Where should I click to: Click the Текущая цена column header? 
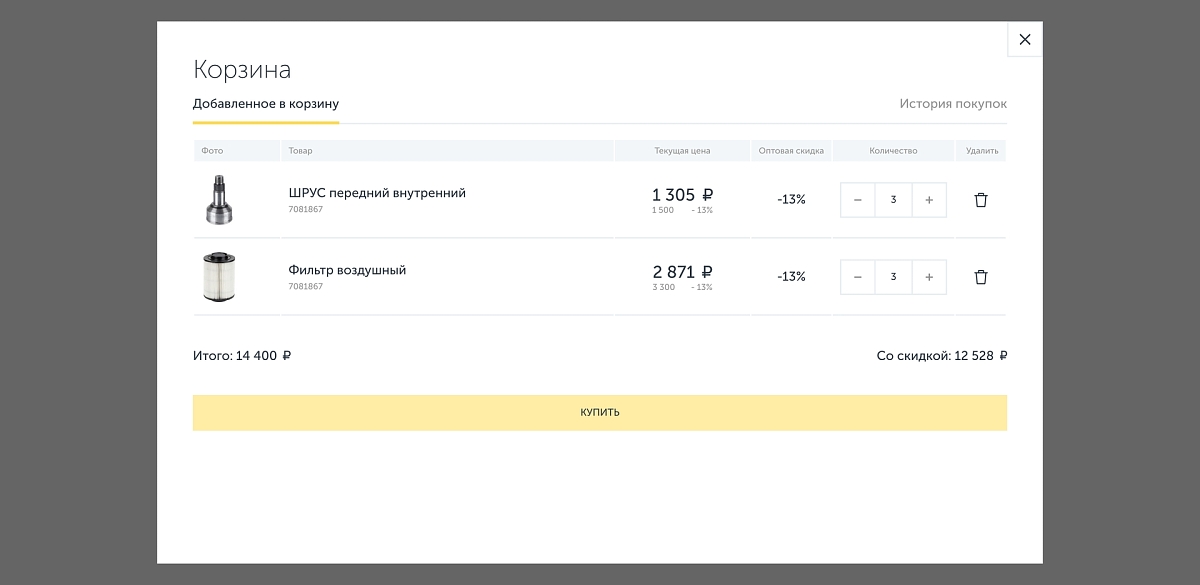[682, 151]
